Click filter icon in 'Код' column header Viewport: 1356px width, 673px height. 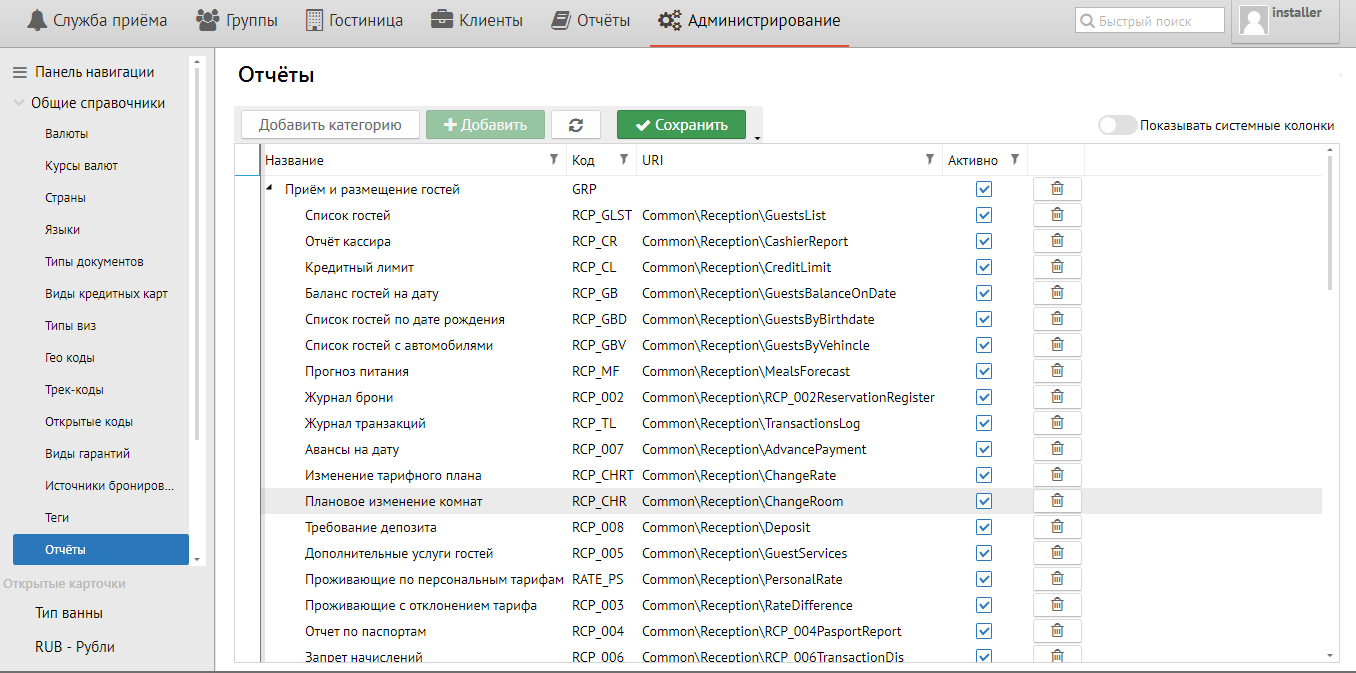624,160
